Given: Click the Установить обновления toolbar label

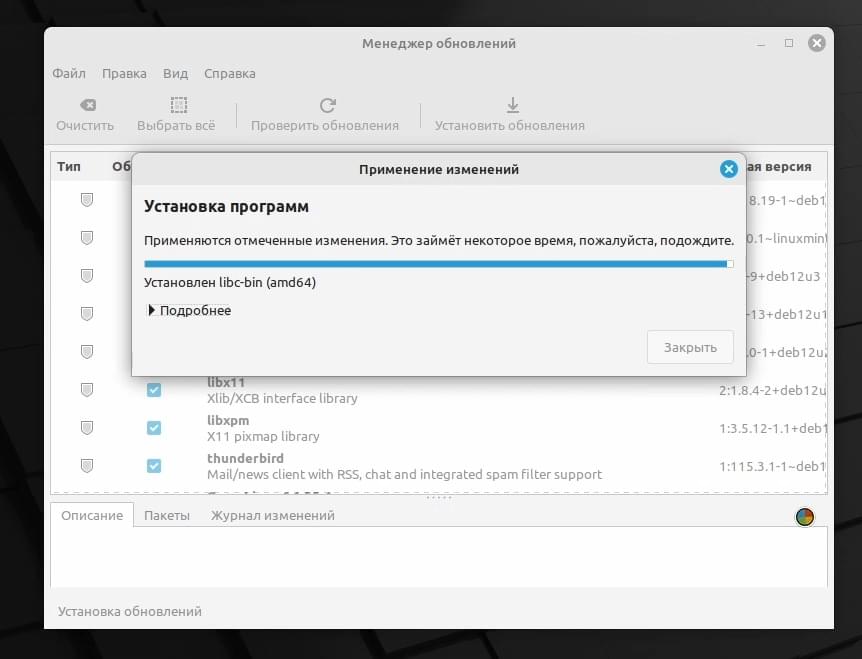Looking at the screenshot, I should 510,125.
